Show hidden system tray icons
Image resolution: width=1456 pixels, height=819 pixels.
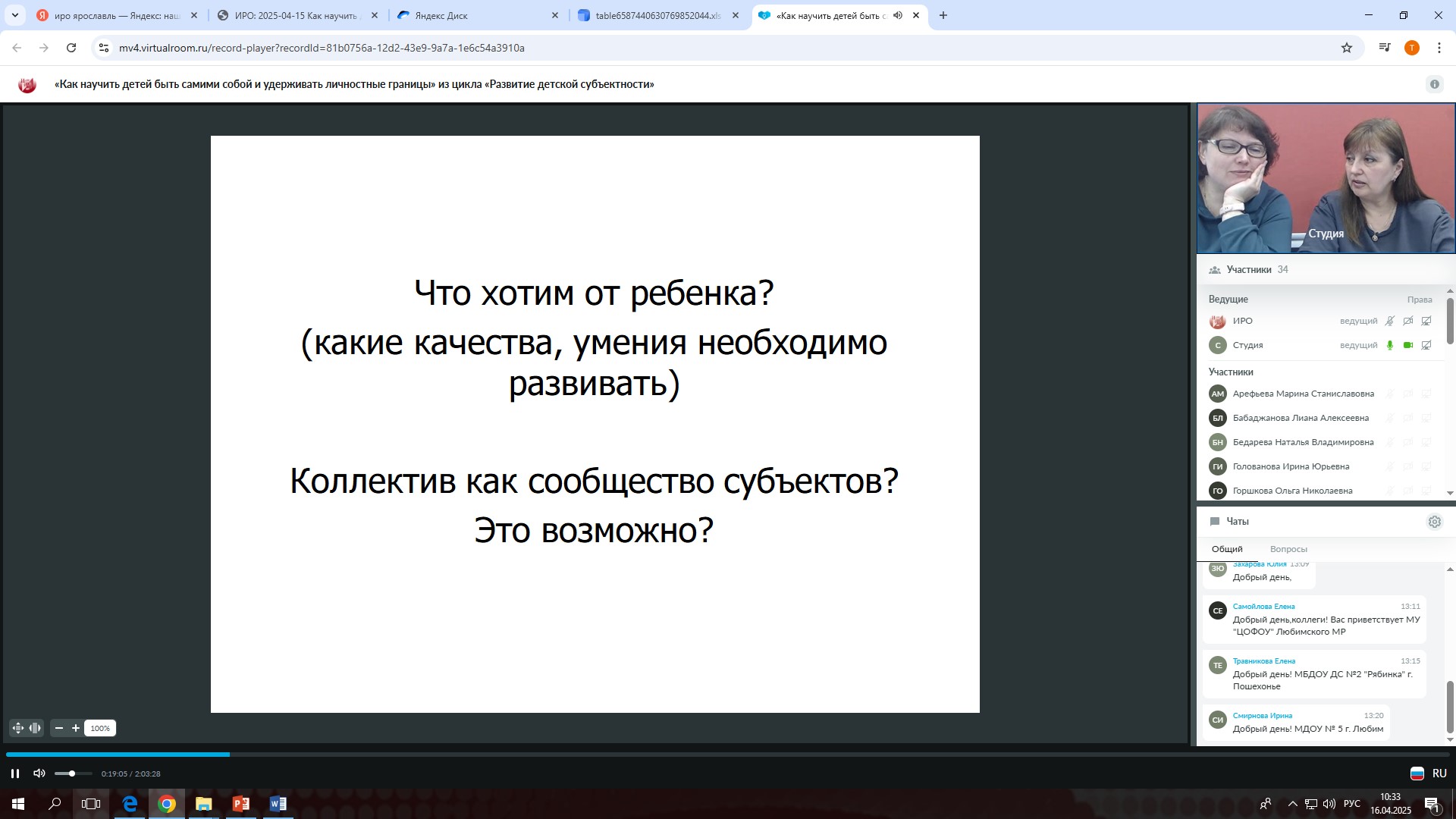1292,804
